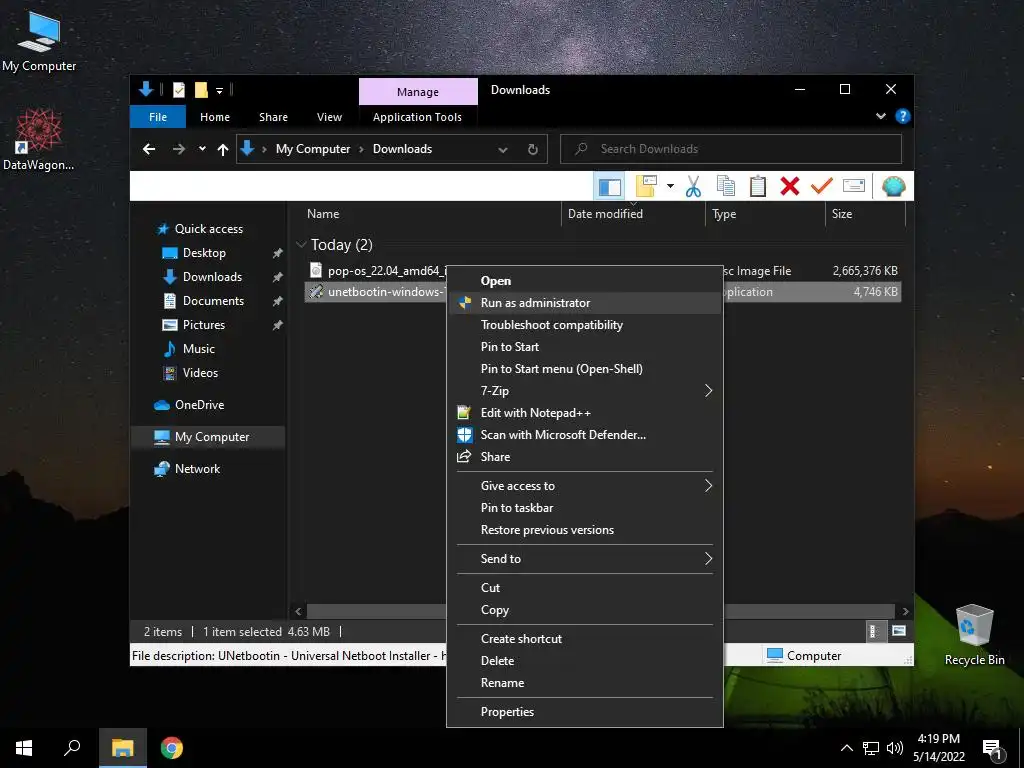
Task: Select Quick access in navigation pane
Action: [x=208, y=229]
